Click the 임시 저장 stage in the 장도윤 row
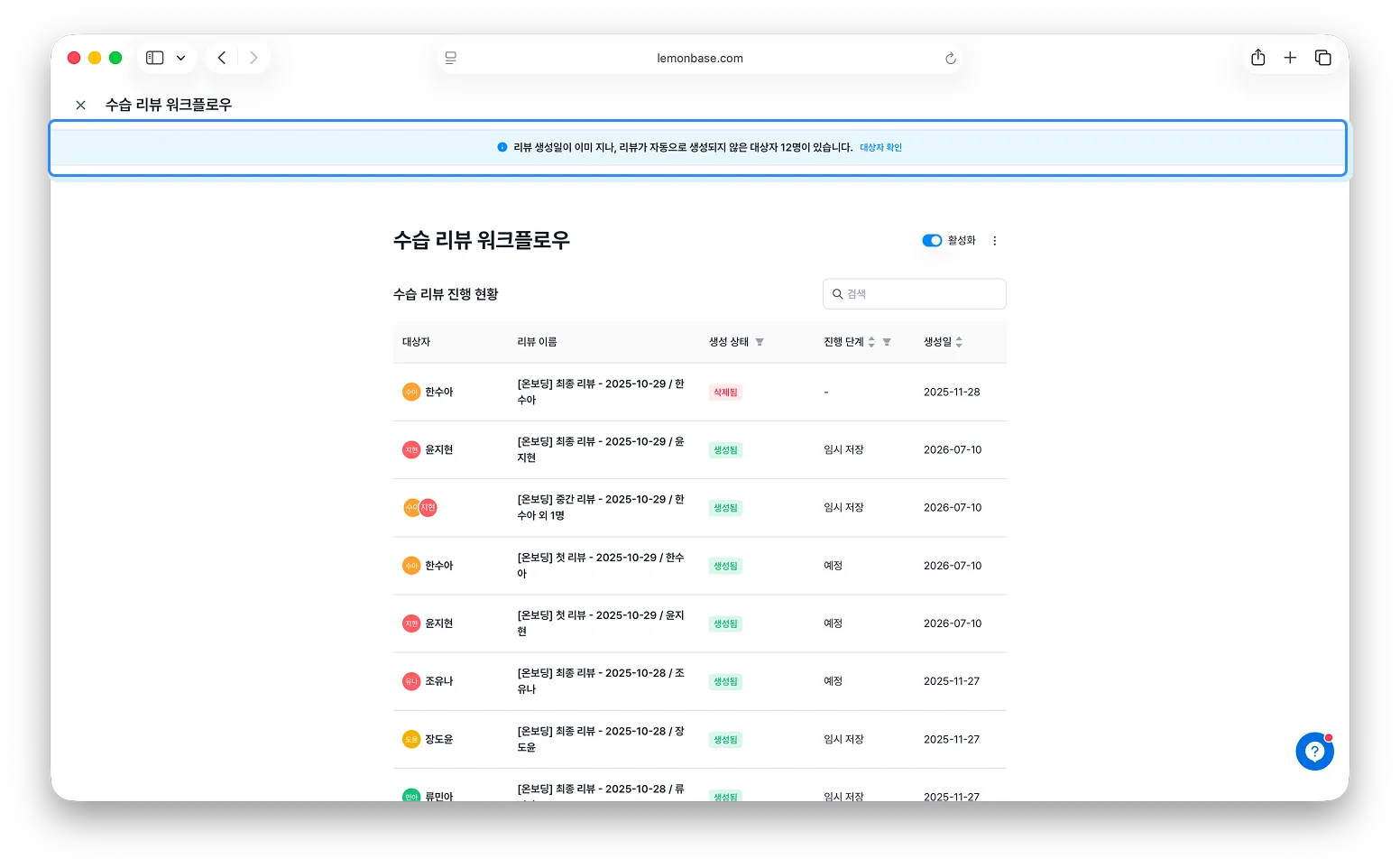This screenshot has height=868, width=1400. 843,739
